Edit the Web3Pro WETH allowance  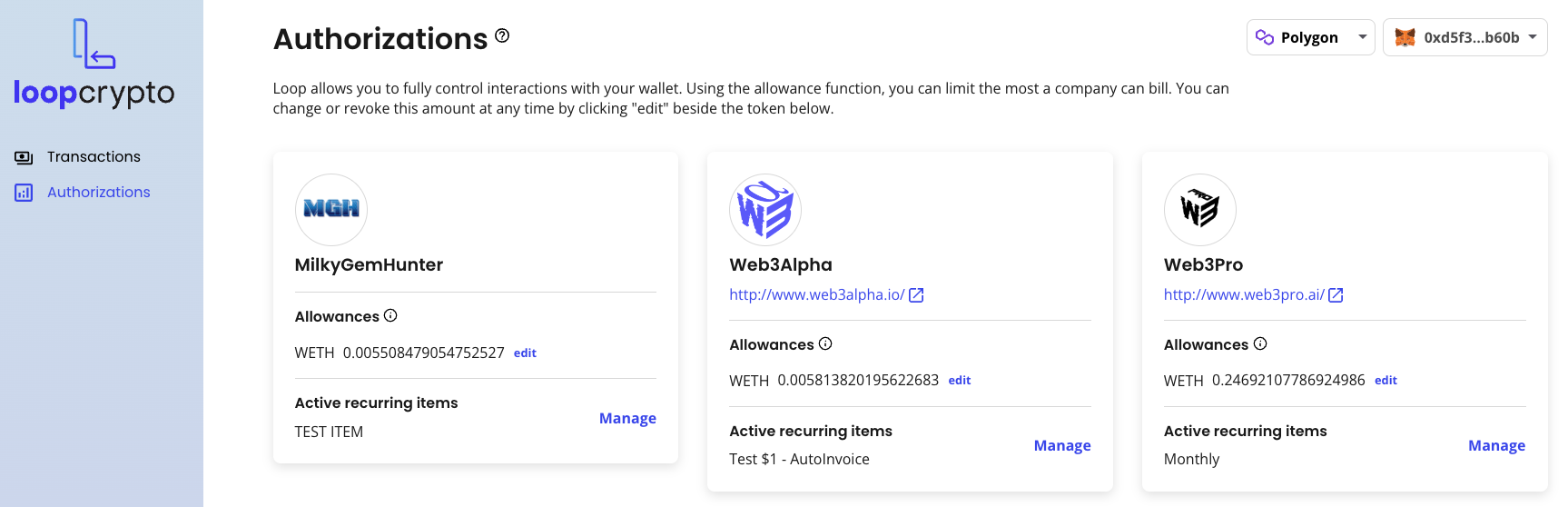1386,381
